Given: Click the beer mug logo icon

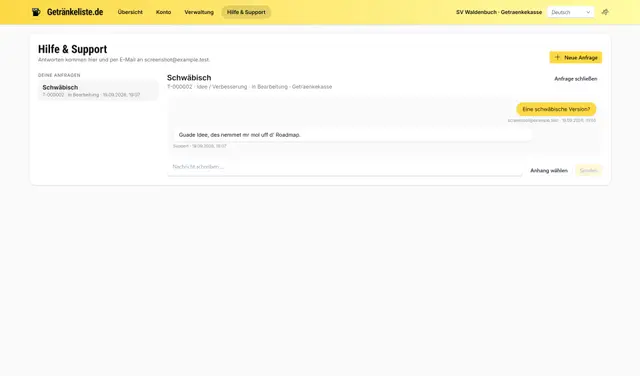Looking at the screenshot, I should (36, 12).
